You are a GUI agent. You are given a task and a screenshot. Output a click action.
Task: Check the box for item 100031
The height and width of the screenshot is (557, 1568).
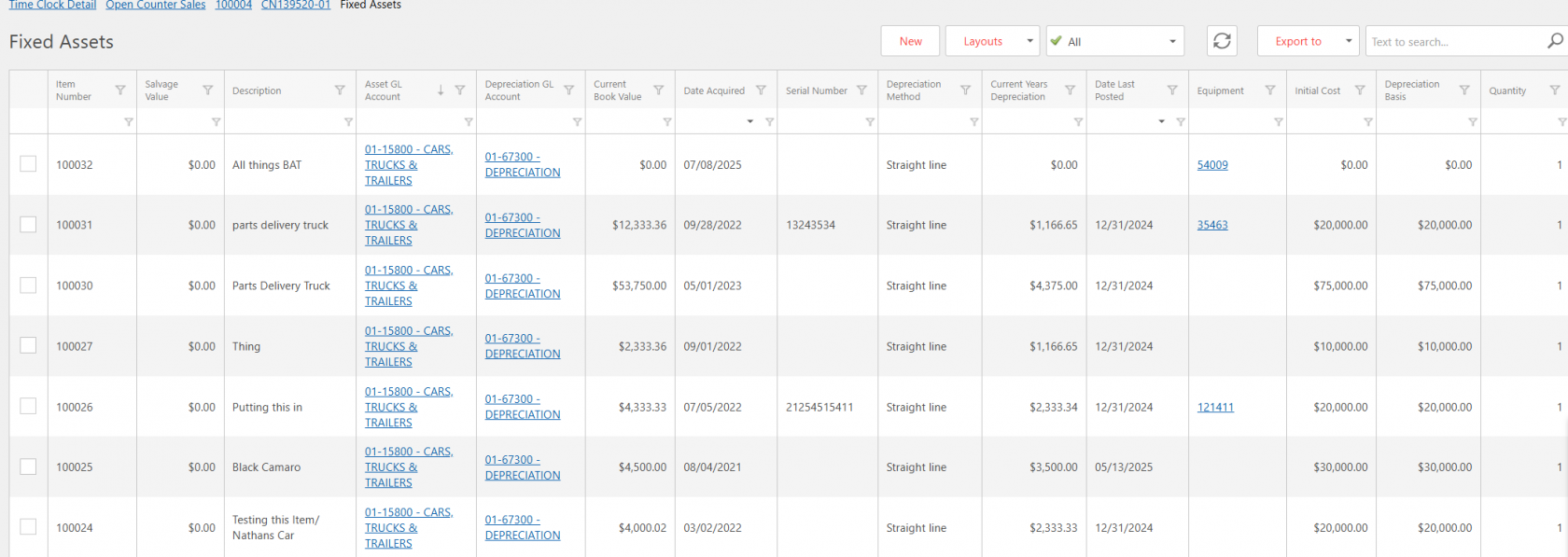pyautogui.click(x=28, y=225)
